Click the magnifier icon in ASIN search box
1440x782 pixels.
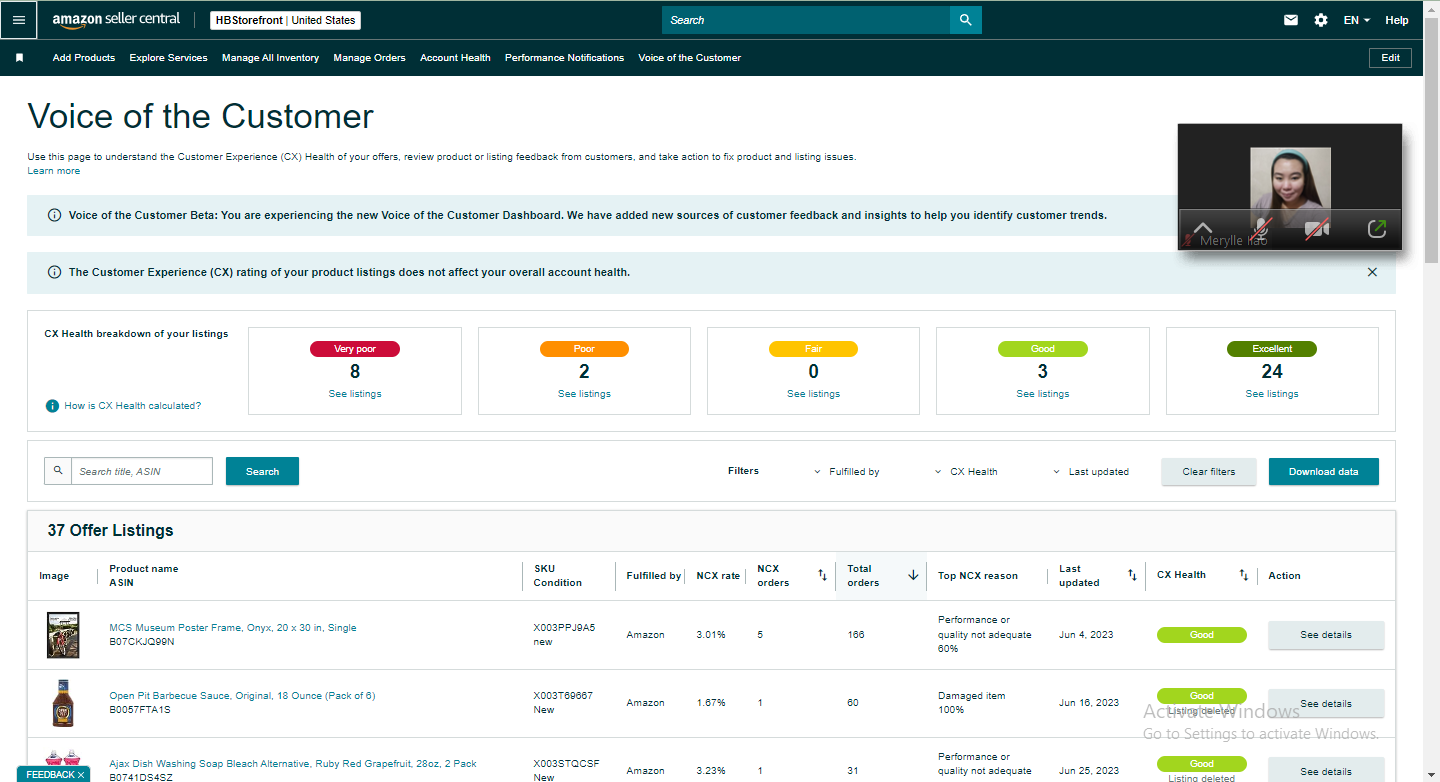[x=58, y=471]
